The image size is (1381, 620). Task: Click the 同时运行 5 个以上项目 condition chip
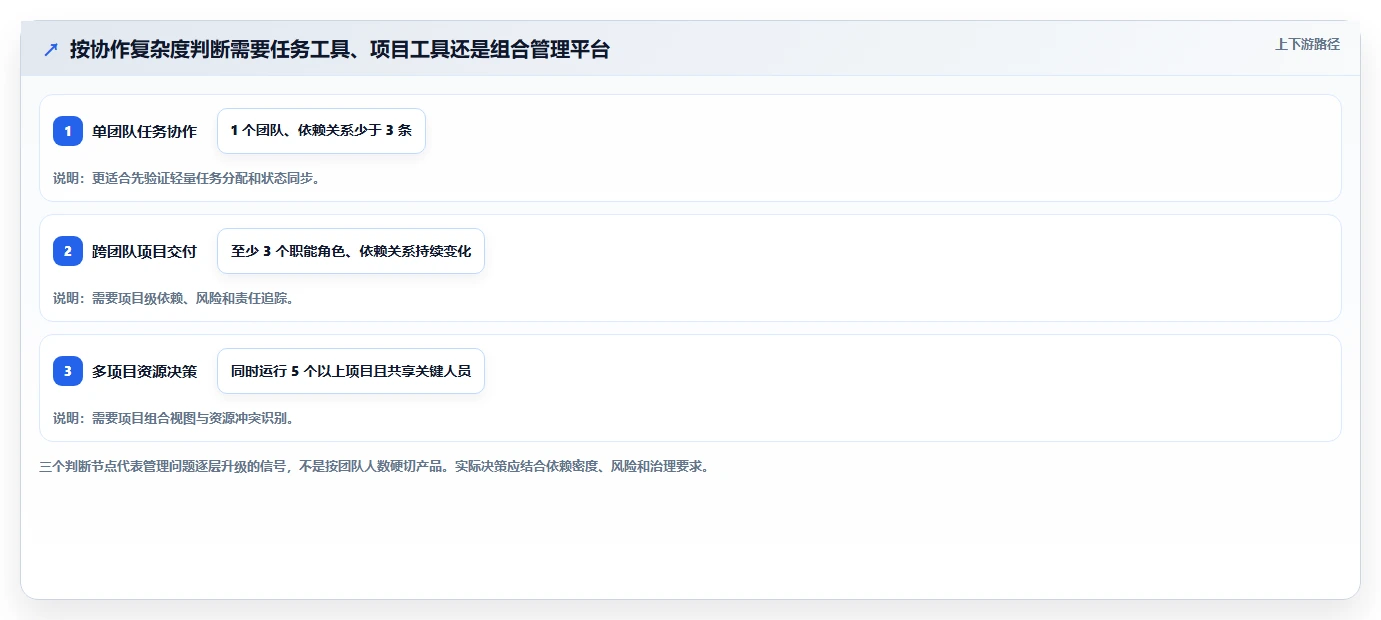coord(351,371)
